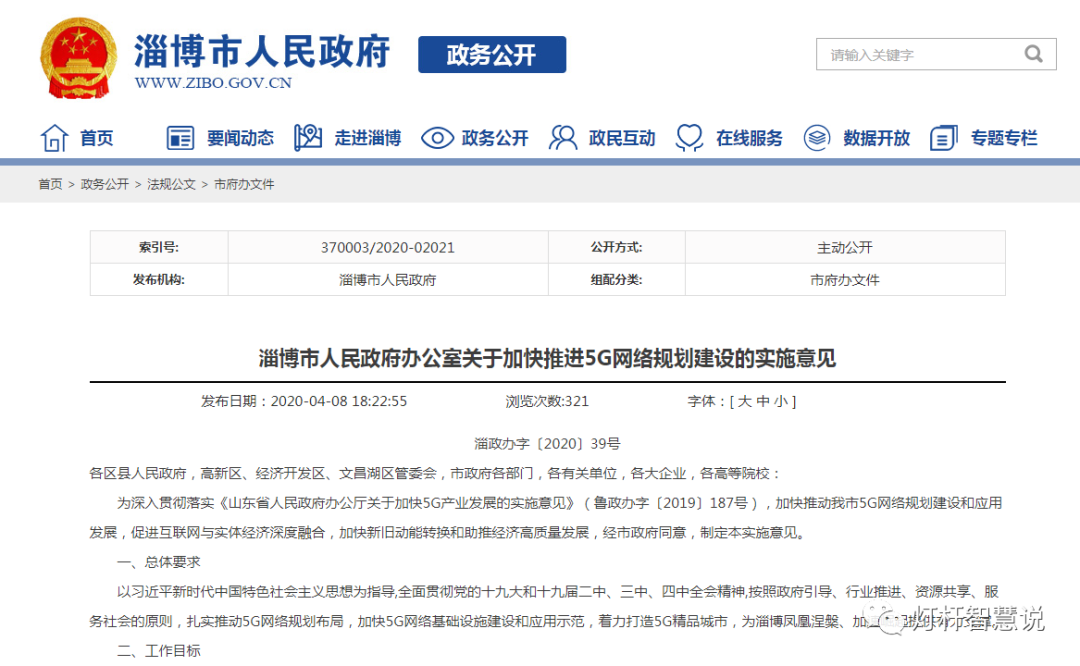Click the stacked-layers icon beside 数据开放

point(817,137)
